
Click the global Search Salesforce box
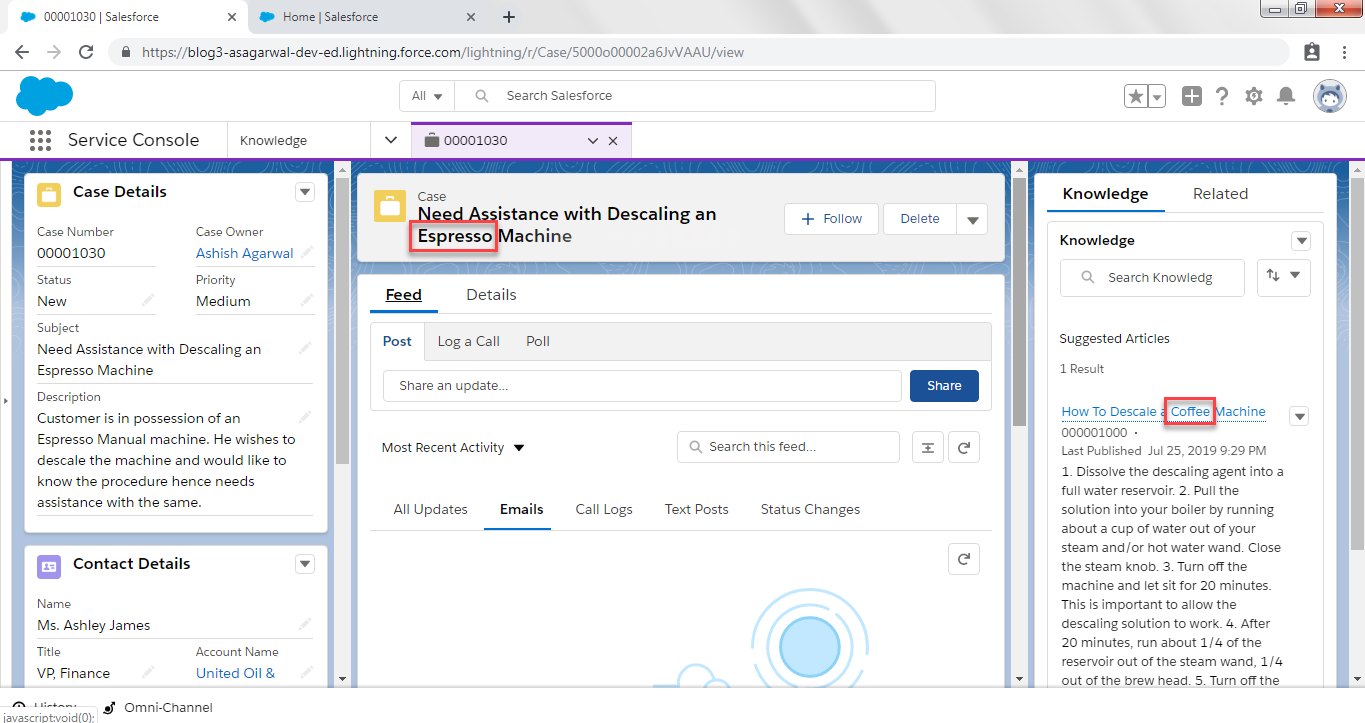(x=695, y=96)
